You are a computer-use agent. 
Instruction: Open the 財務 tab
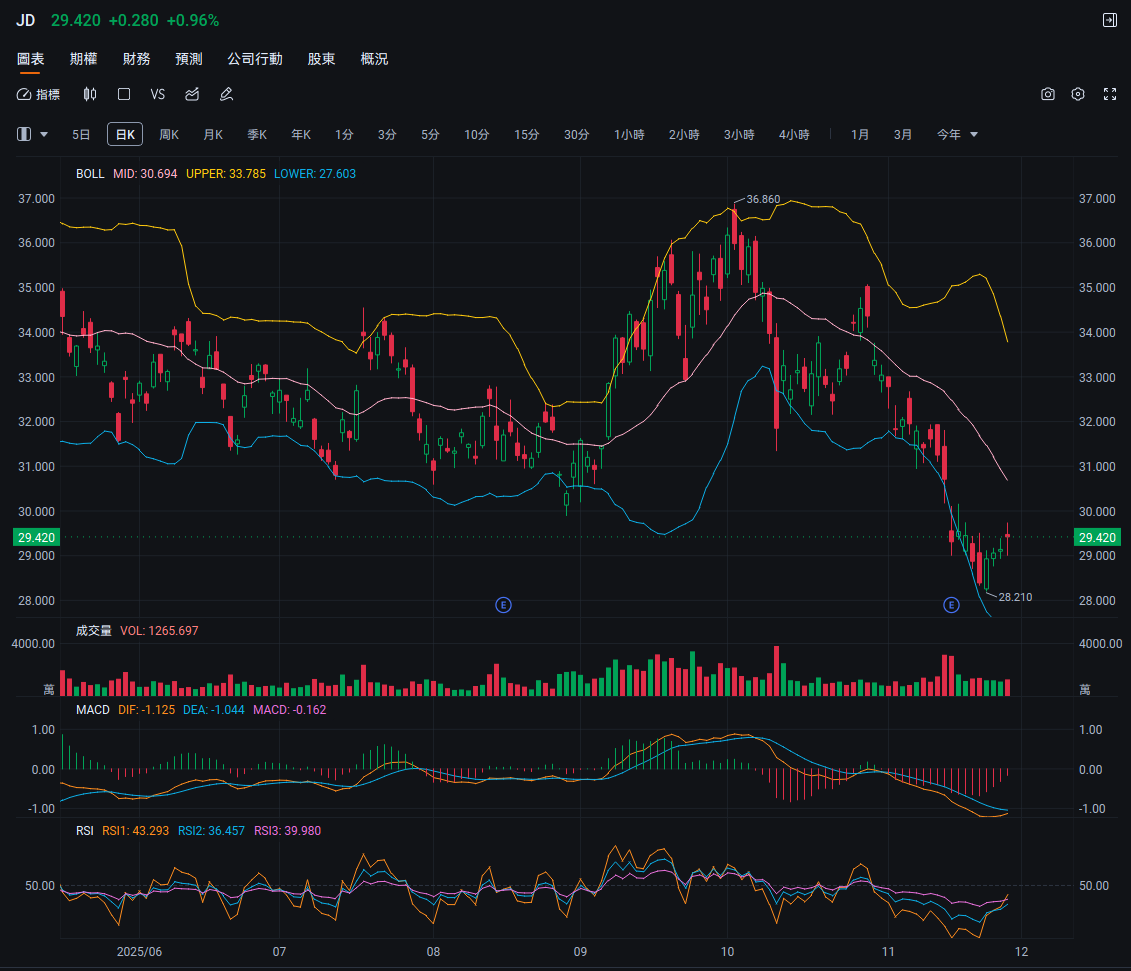[136, 59]
